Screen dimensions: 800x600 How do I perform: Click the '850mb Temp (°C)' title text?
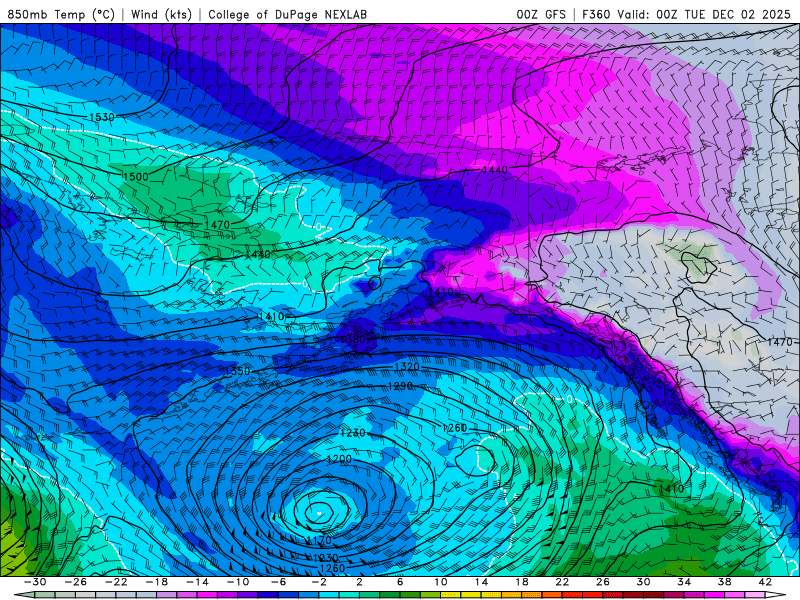coord(61,14)
